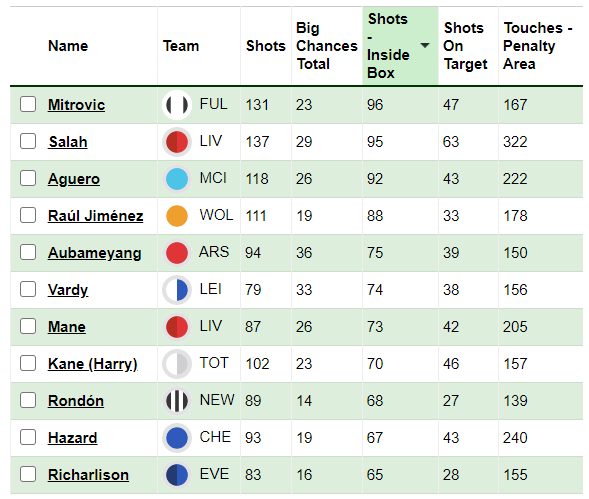This screenshot has height=499, width=589.
Task: Select the checkbox for Aubameyang's row
Action: [28, 252]
